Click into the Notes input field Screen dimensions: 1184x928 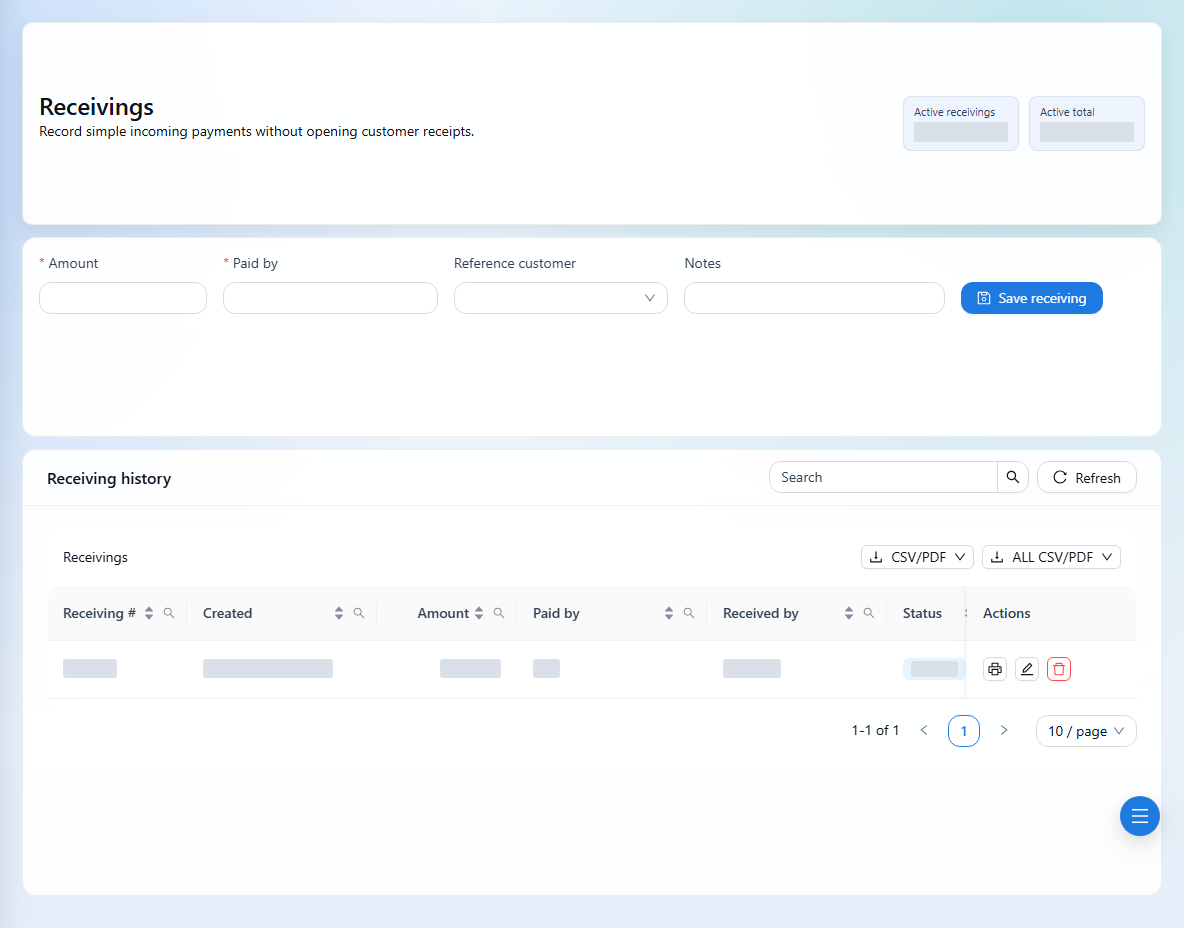point(814,298)
